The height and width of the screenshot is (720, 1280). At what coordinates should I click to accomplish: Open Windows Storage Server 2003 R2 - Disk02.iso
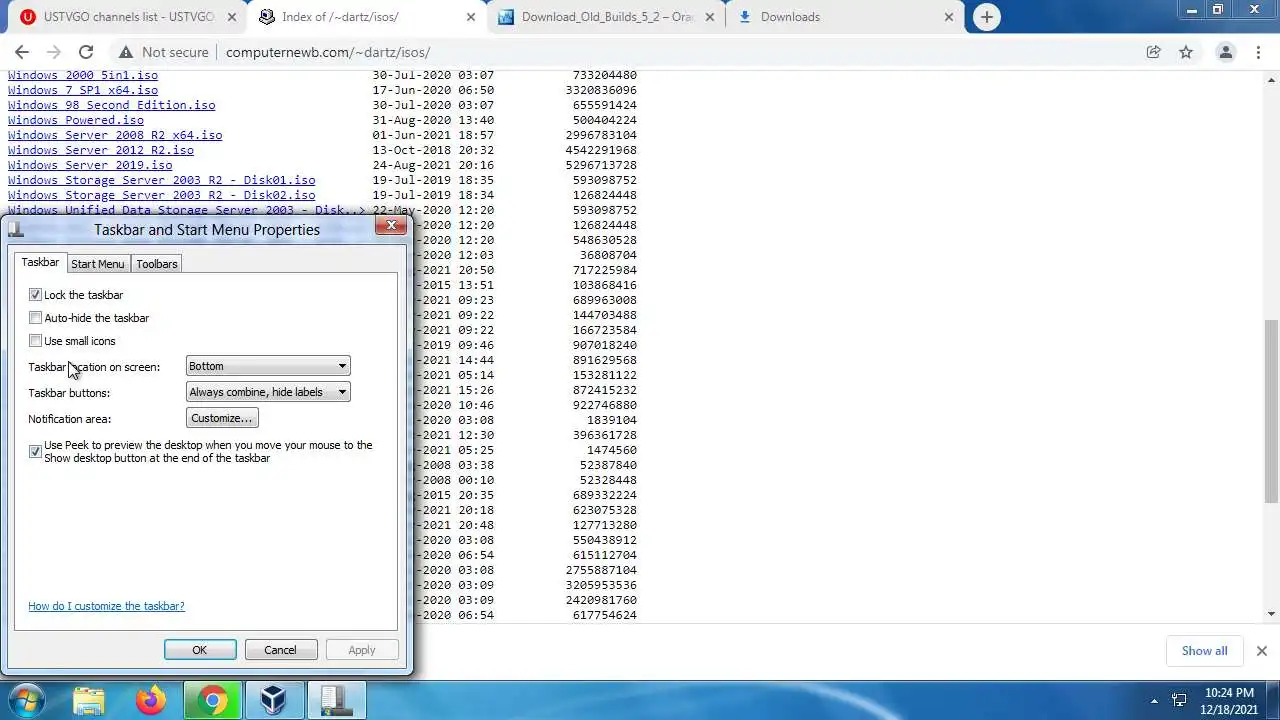pos(162,195)
